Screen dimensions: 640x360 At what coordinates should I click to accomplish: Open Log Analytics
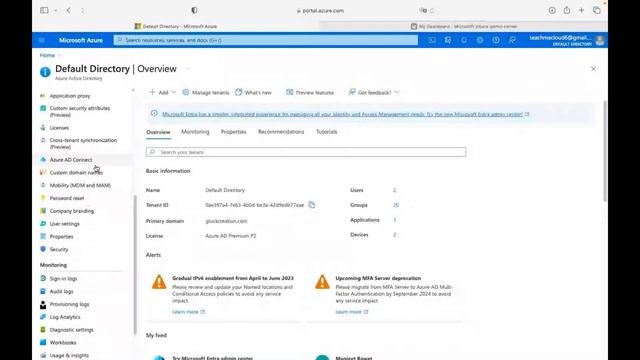(x=64, y=317)
